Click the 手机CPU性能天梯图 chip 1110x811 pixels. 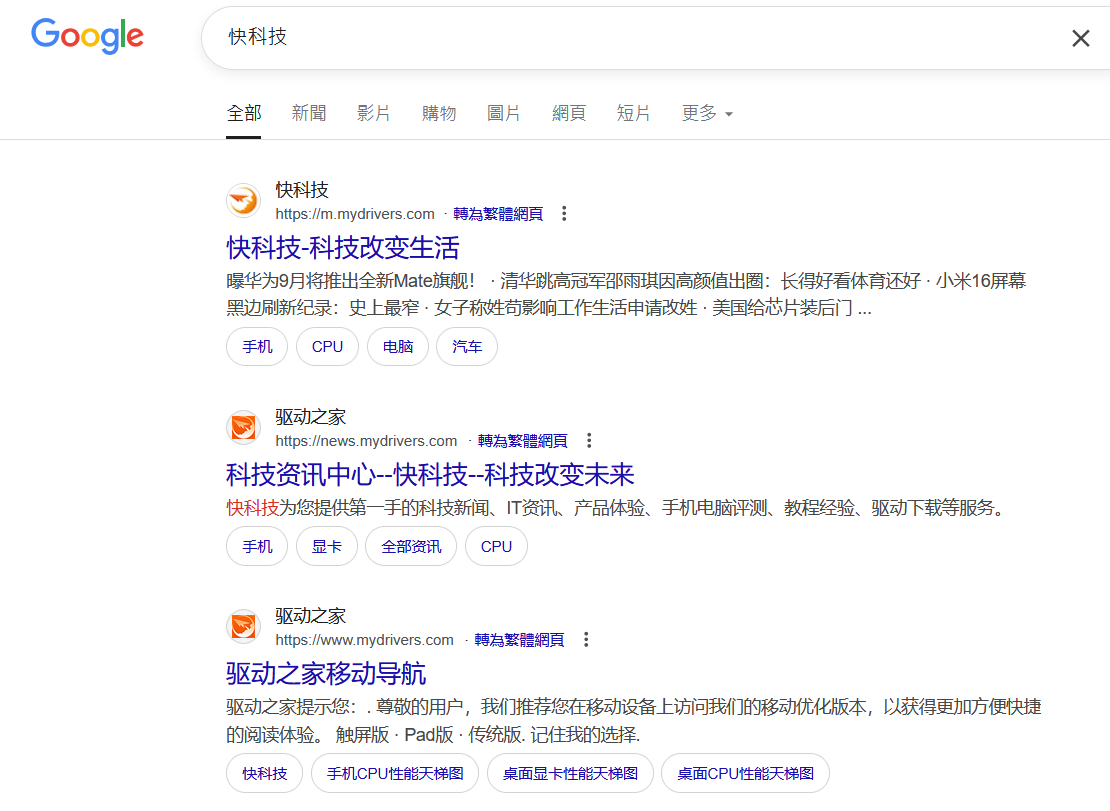coord(395,773)
